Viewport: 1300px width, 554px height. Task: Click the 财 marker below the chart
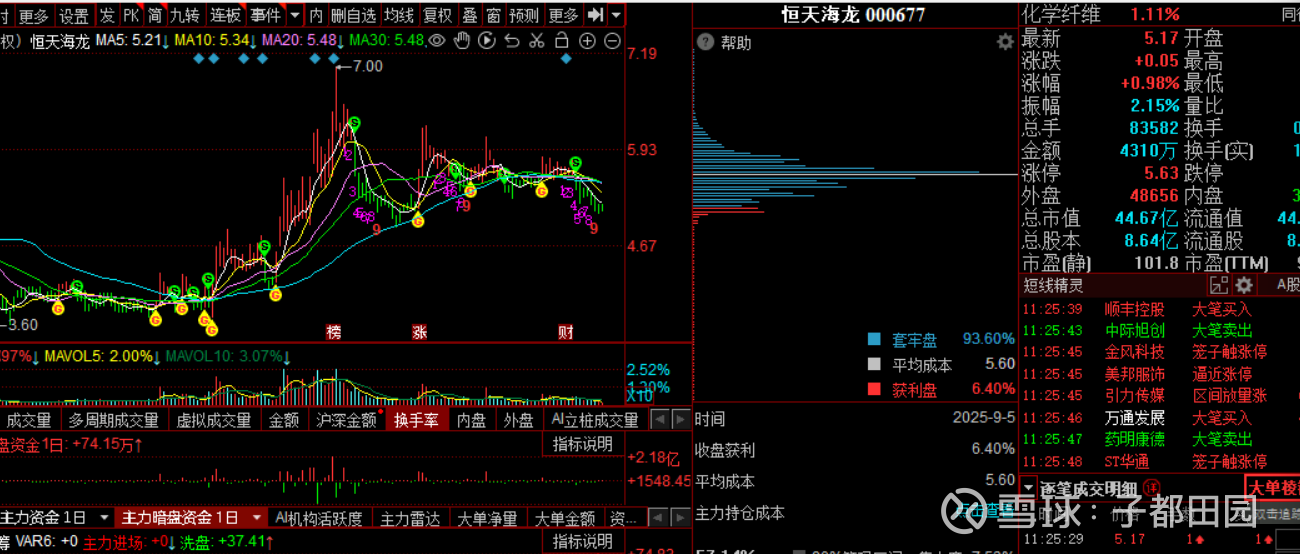(x=566, y=331)
